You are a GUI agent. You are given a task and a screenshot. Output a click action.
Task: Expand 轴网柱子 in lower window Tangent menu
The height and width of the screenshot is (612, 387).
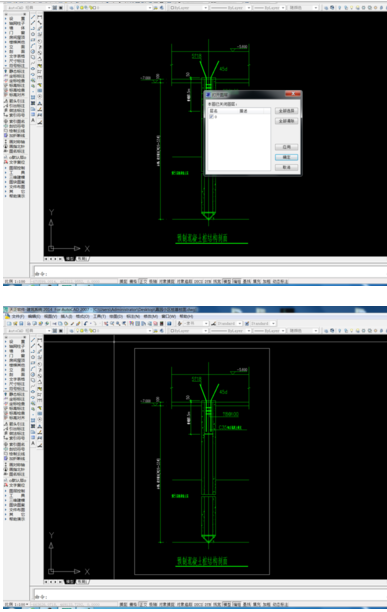(17, 346)
